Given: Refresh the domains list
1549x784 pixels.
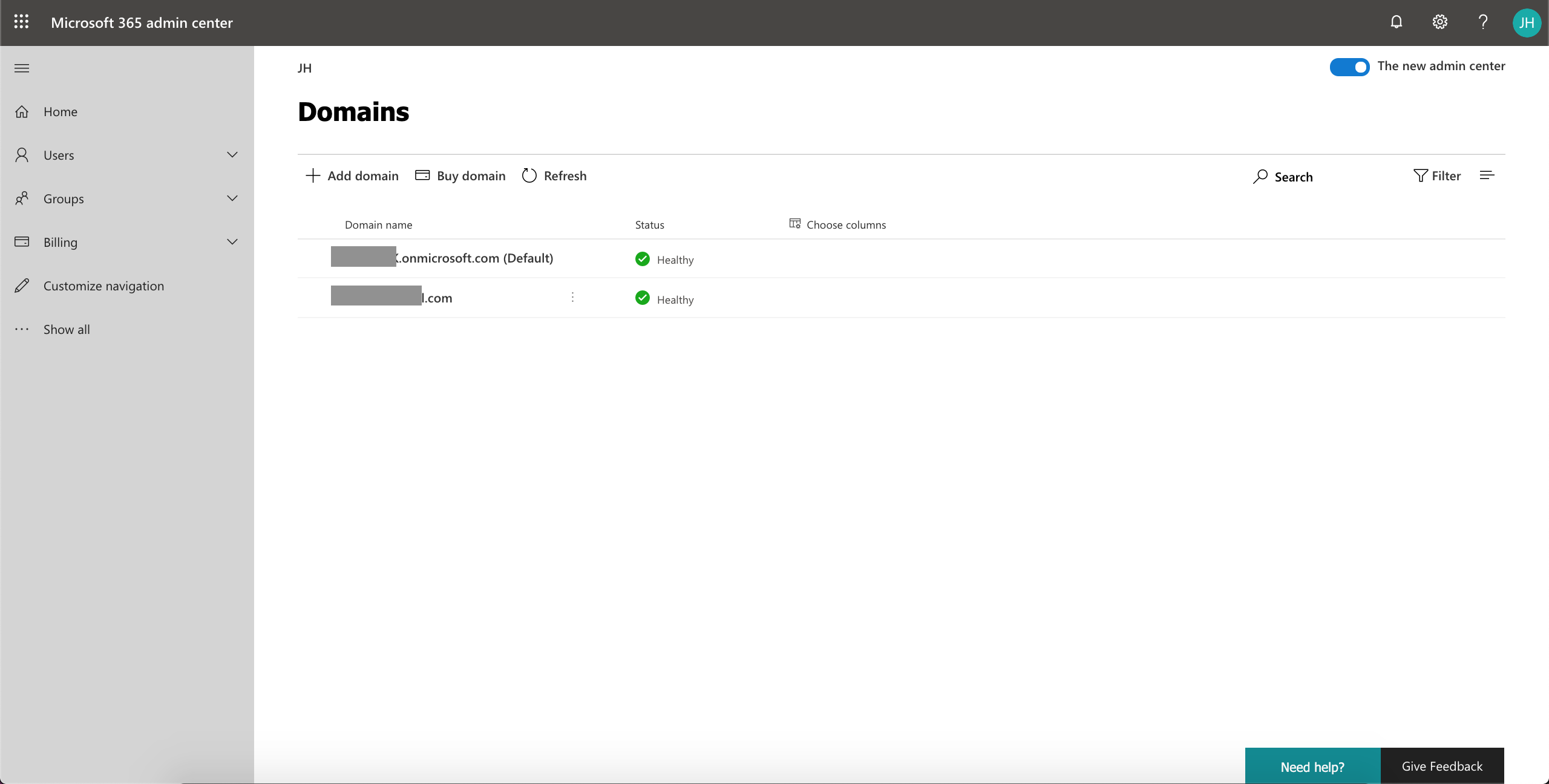Looking at the screenshot, I should (x=554, y=175).
